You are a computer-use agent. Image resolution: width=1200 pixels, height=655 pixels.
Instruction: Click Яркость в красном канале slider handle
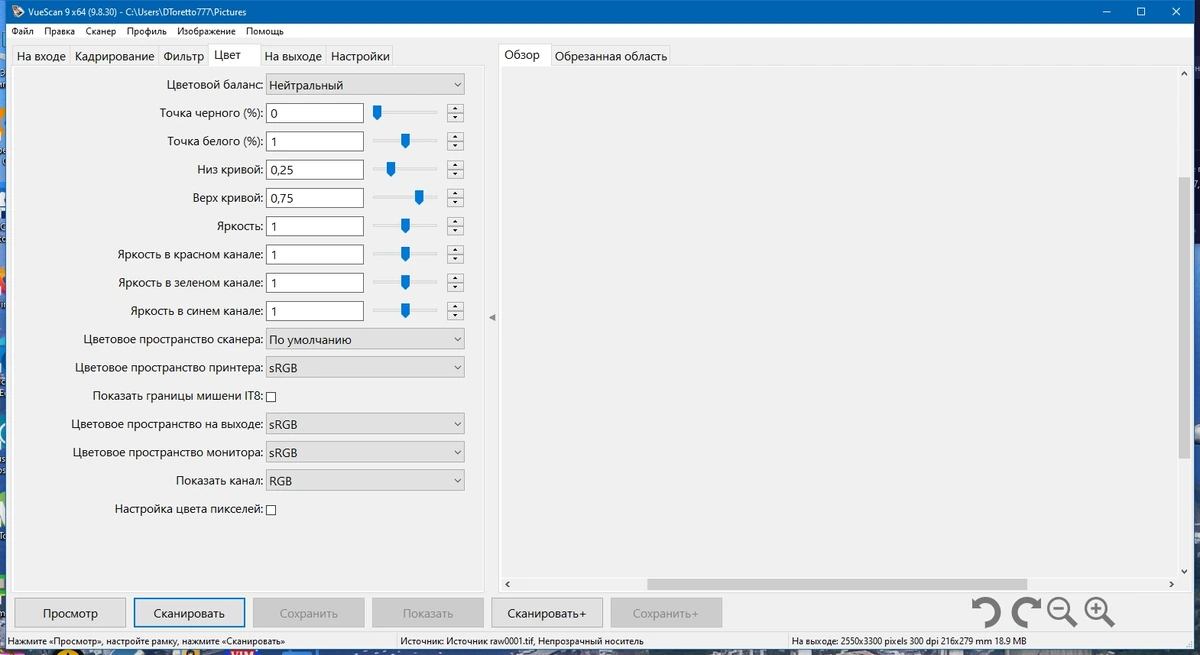click(405, 254)
